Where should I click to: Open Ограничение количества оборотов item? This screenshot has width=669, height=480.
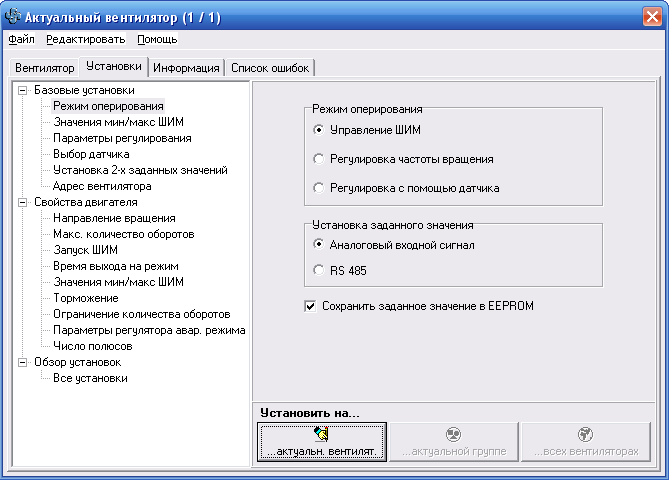pos(142,314)
